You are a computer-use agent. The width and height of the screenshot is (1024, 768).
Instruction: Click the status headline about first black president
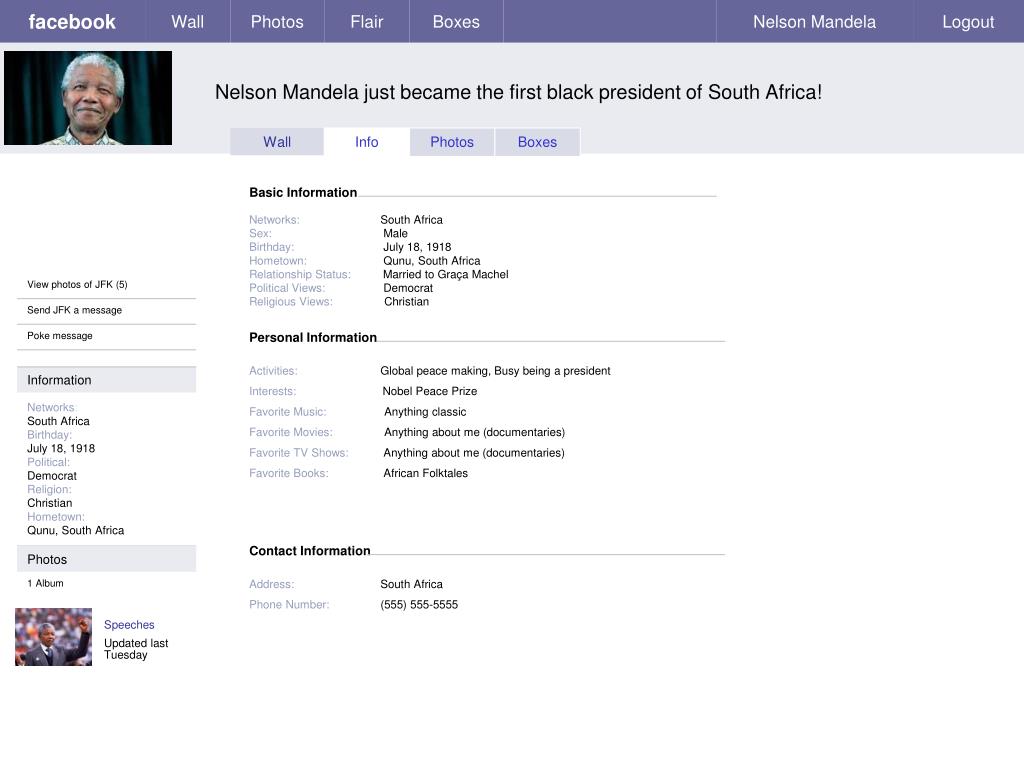(x=519, y=92)
